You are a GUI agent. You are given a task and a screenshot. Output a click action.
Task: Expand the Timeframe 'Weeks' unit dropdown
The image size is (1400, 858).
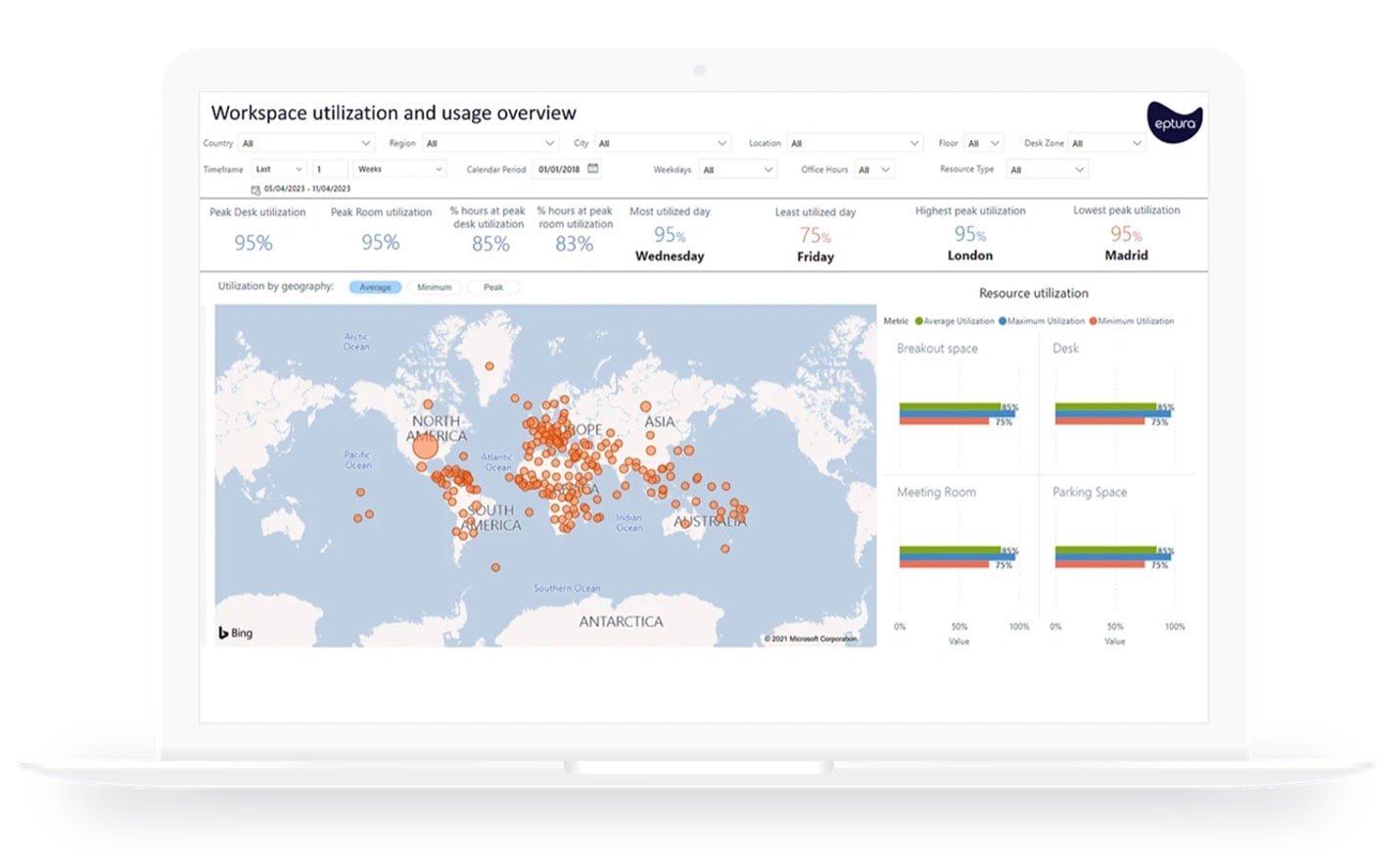point(399,169)
